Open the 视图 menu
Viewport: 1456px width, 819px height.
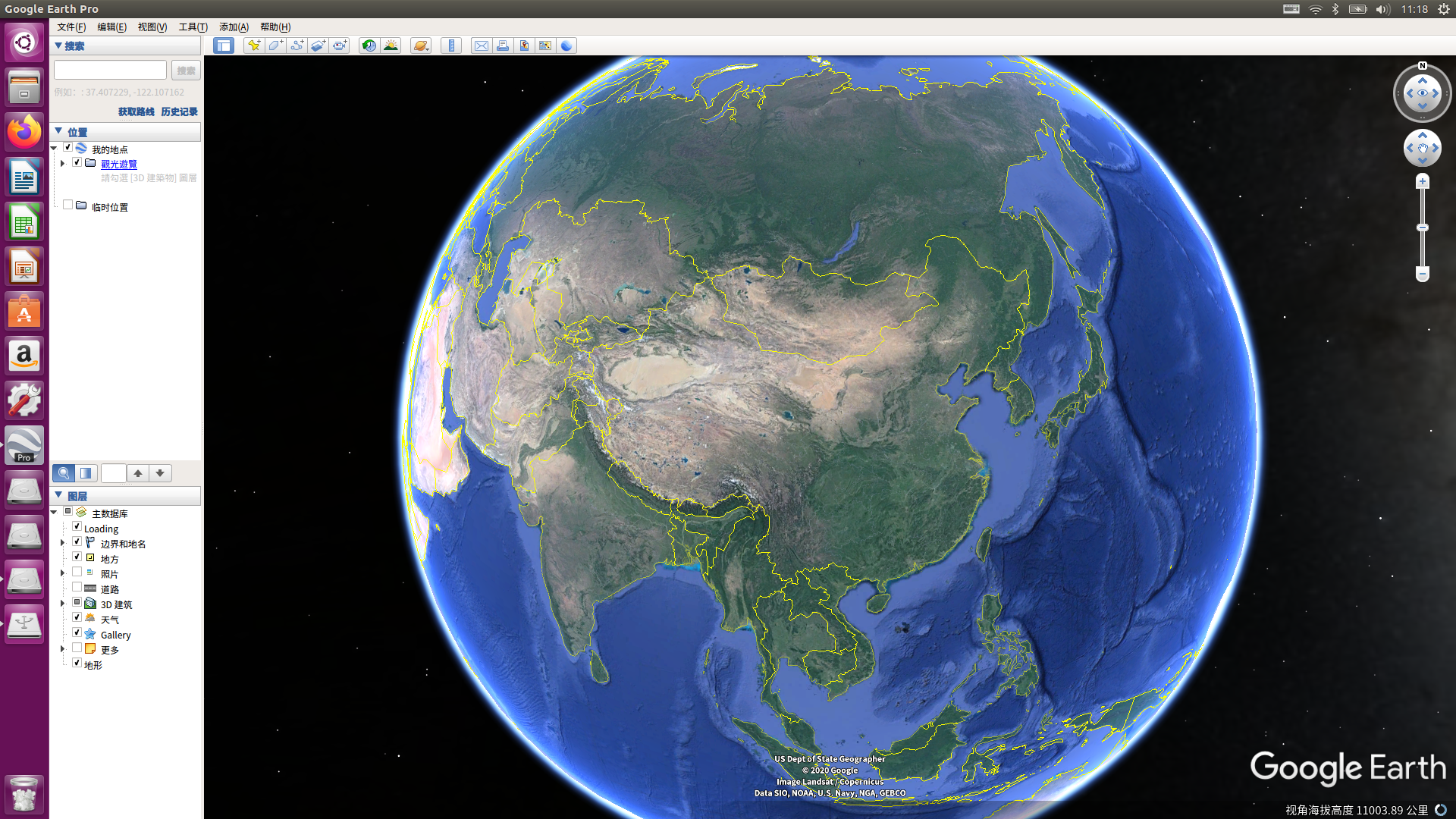coord(151,27)
